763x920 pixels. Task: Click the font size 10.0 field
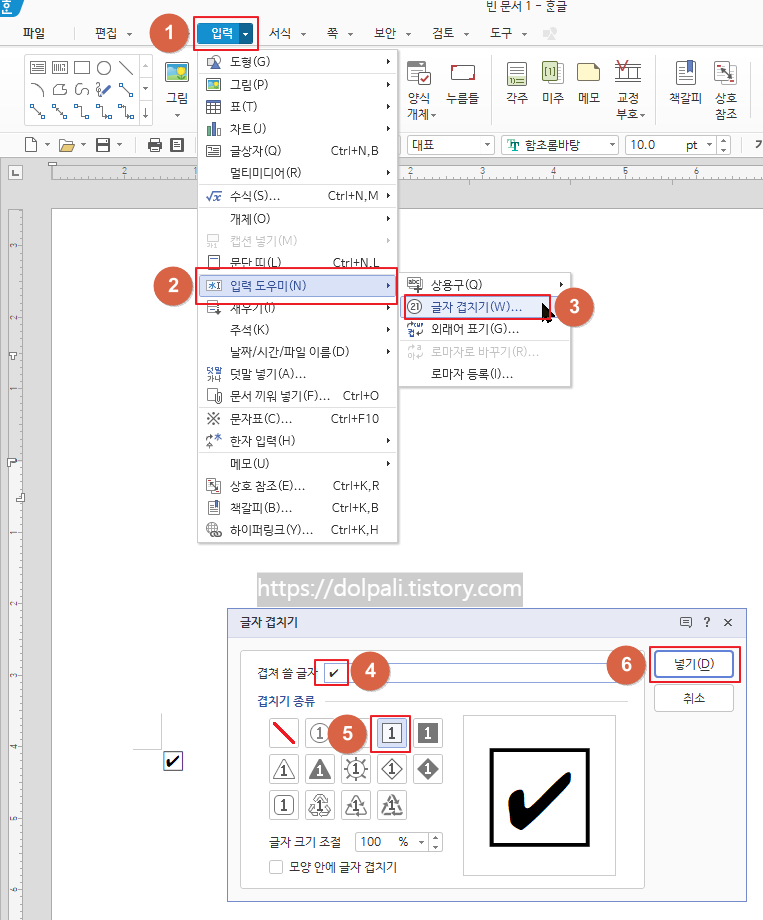[x=653, y=145]
